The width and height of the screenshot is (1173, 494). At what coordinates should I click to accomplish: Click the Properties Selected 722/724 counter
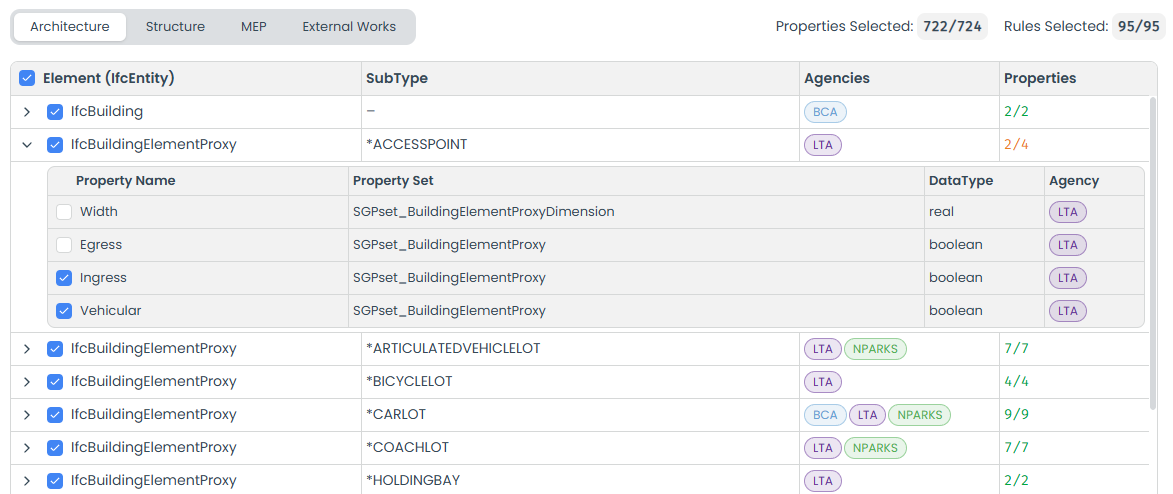(951, 27)
